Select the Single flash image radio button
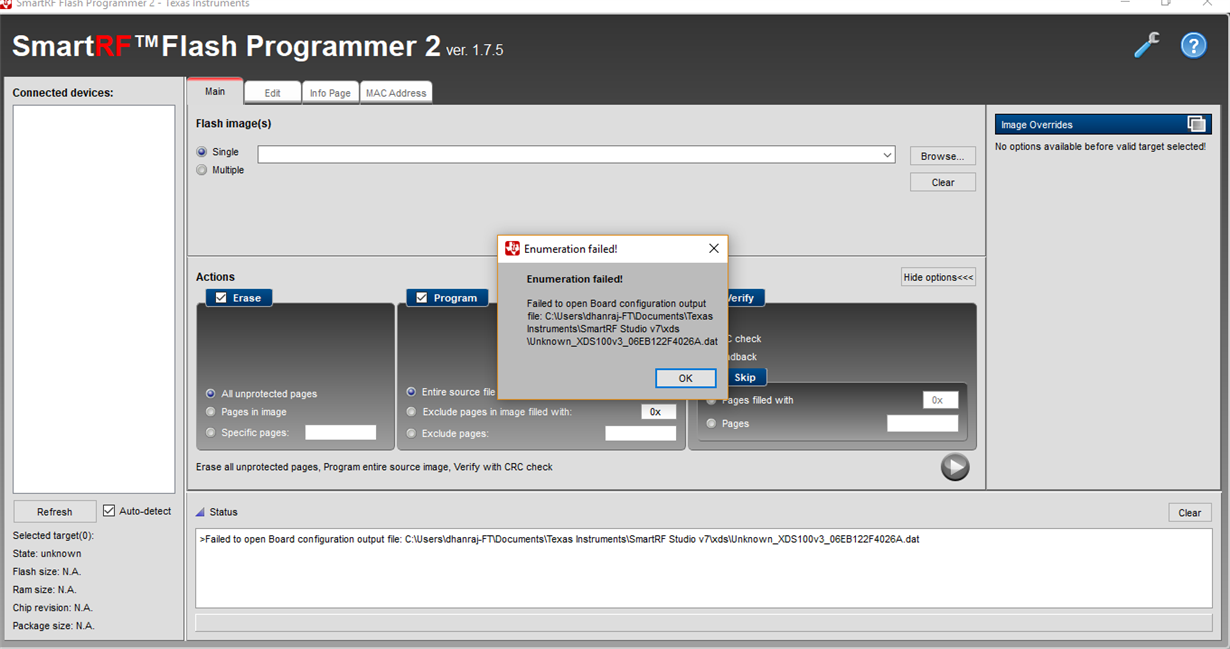The width and height of the screenshot is (1230, 649). [202, 152]
